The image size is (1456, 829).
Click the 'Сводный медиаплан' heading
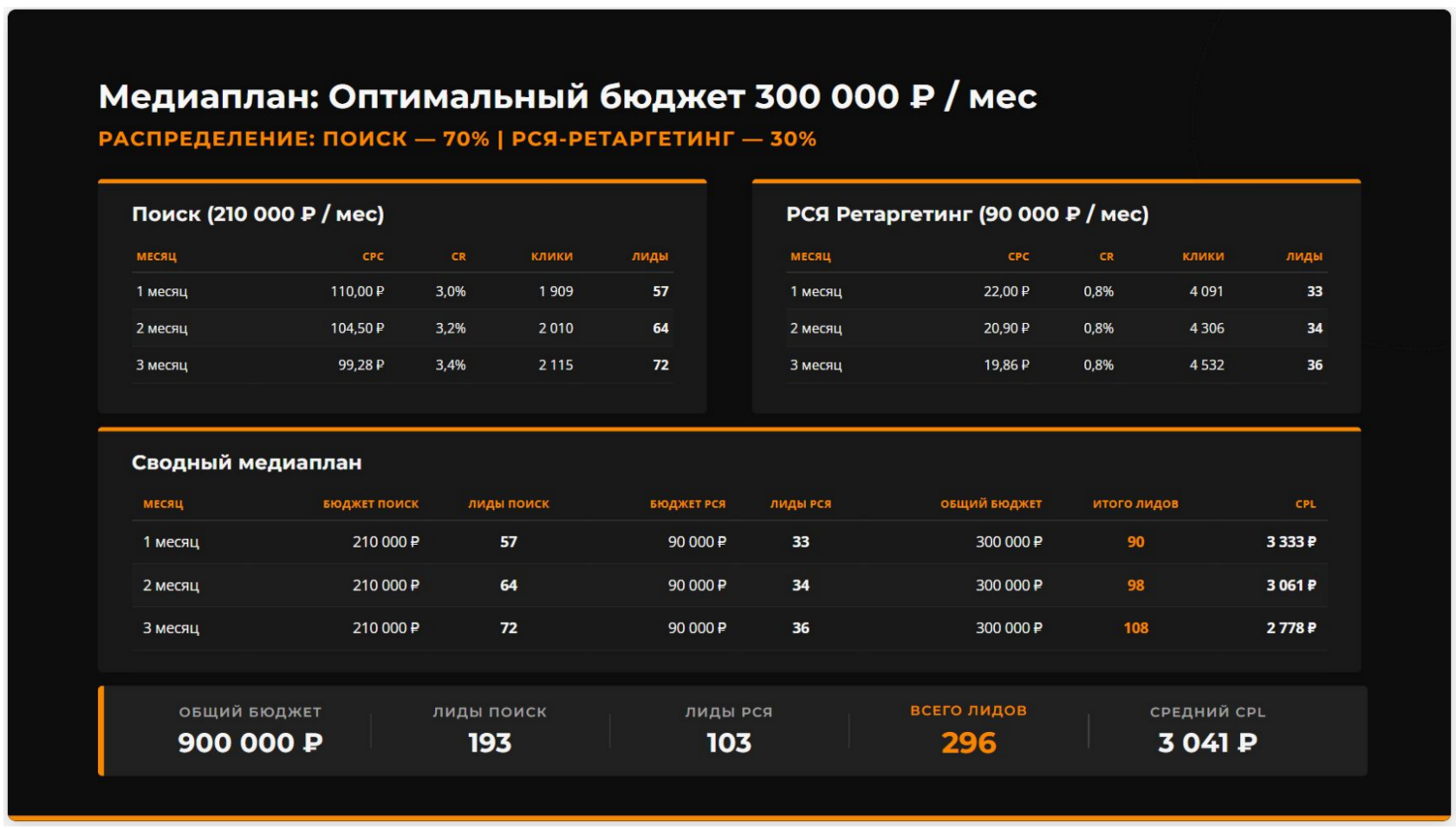coord(246,463)
